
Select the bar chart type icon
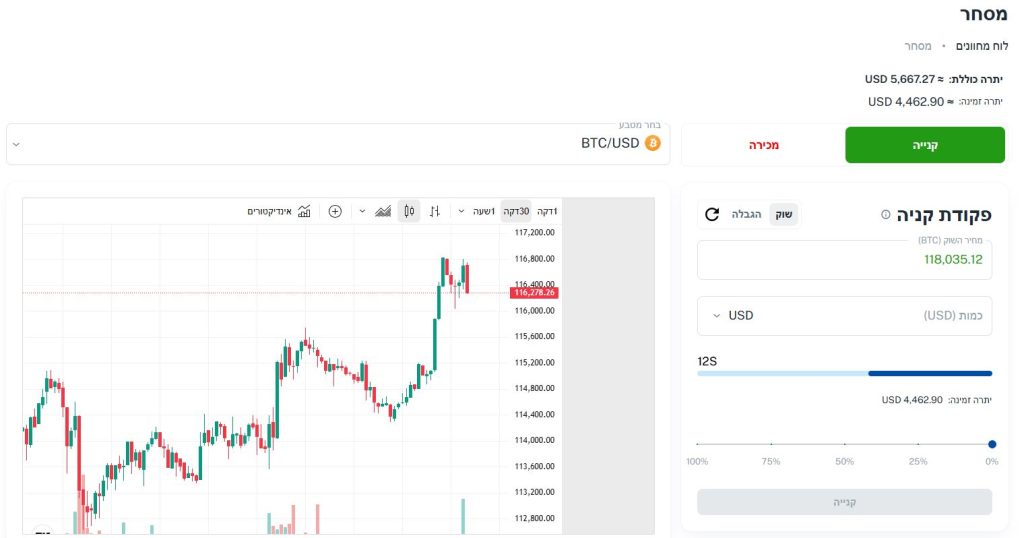[435, 211]
